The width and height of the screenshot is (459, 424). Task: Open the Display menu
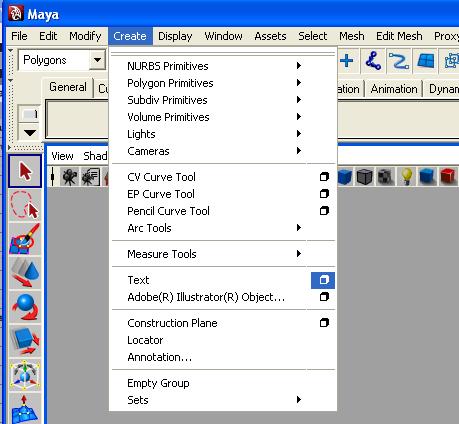175,36
